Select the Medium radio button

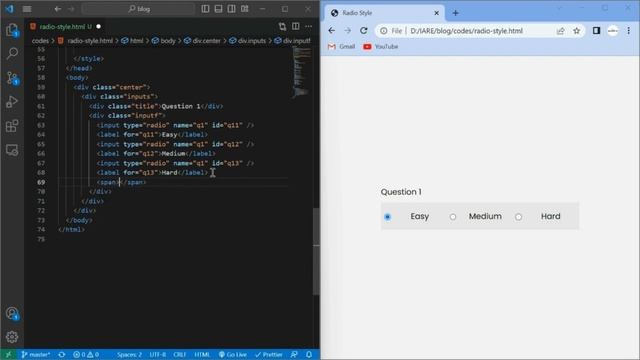click(x=453, y=217)
